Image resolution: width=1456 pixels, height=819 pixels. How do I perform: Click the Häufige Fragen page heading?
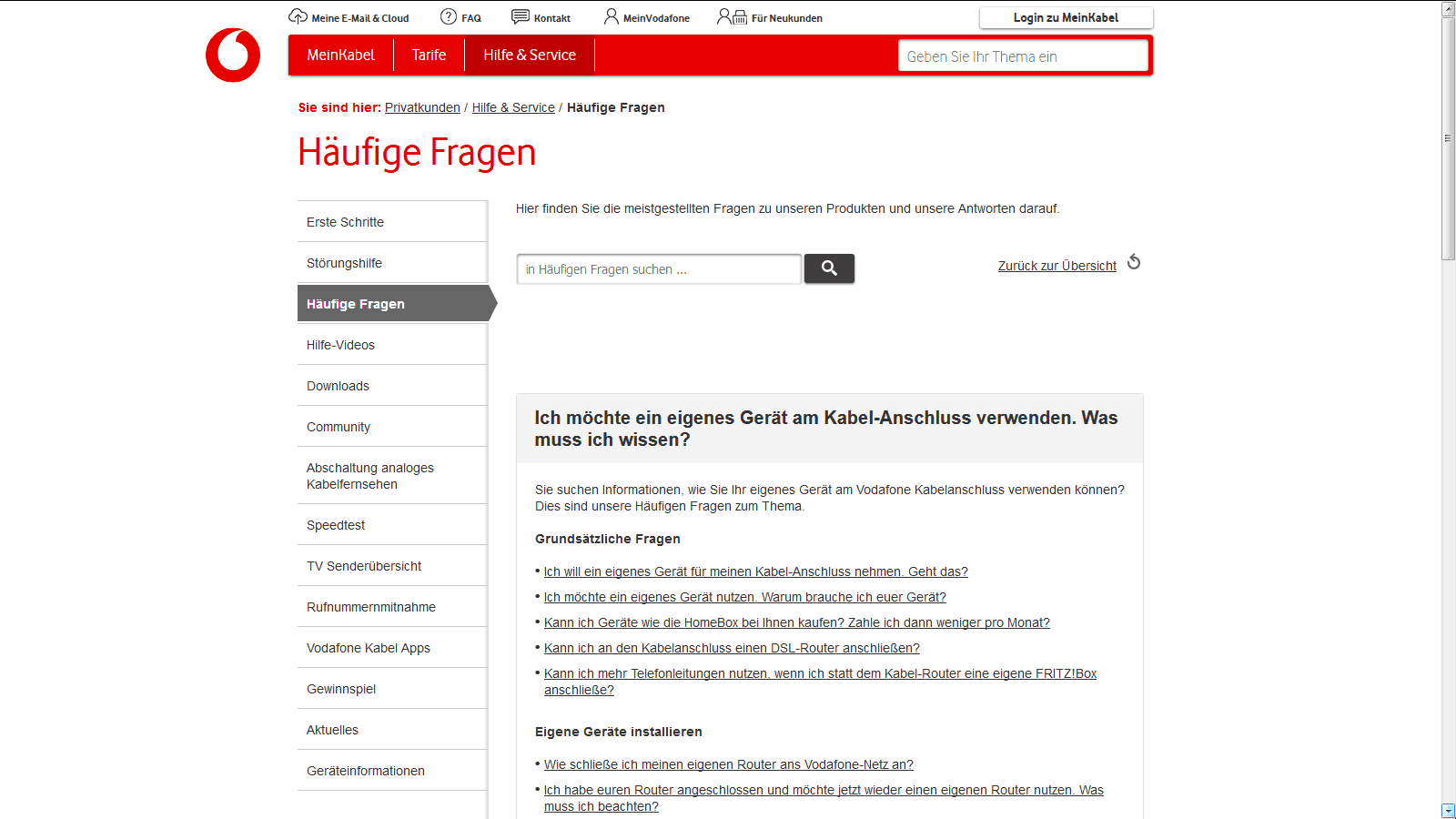[417, 152]
